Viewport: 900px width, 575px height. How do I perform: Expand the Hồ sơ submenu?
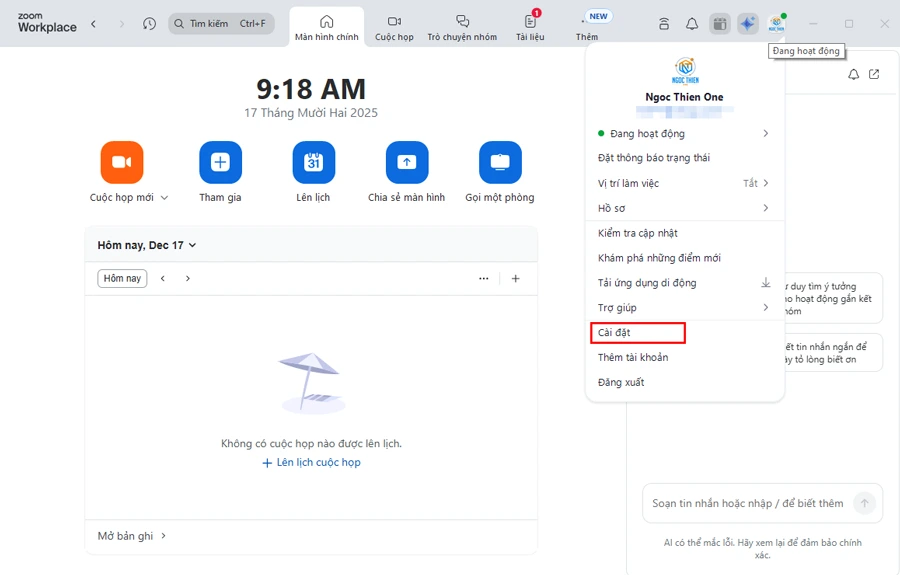click(x=684, y=208)
